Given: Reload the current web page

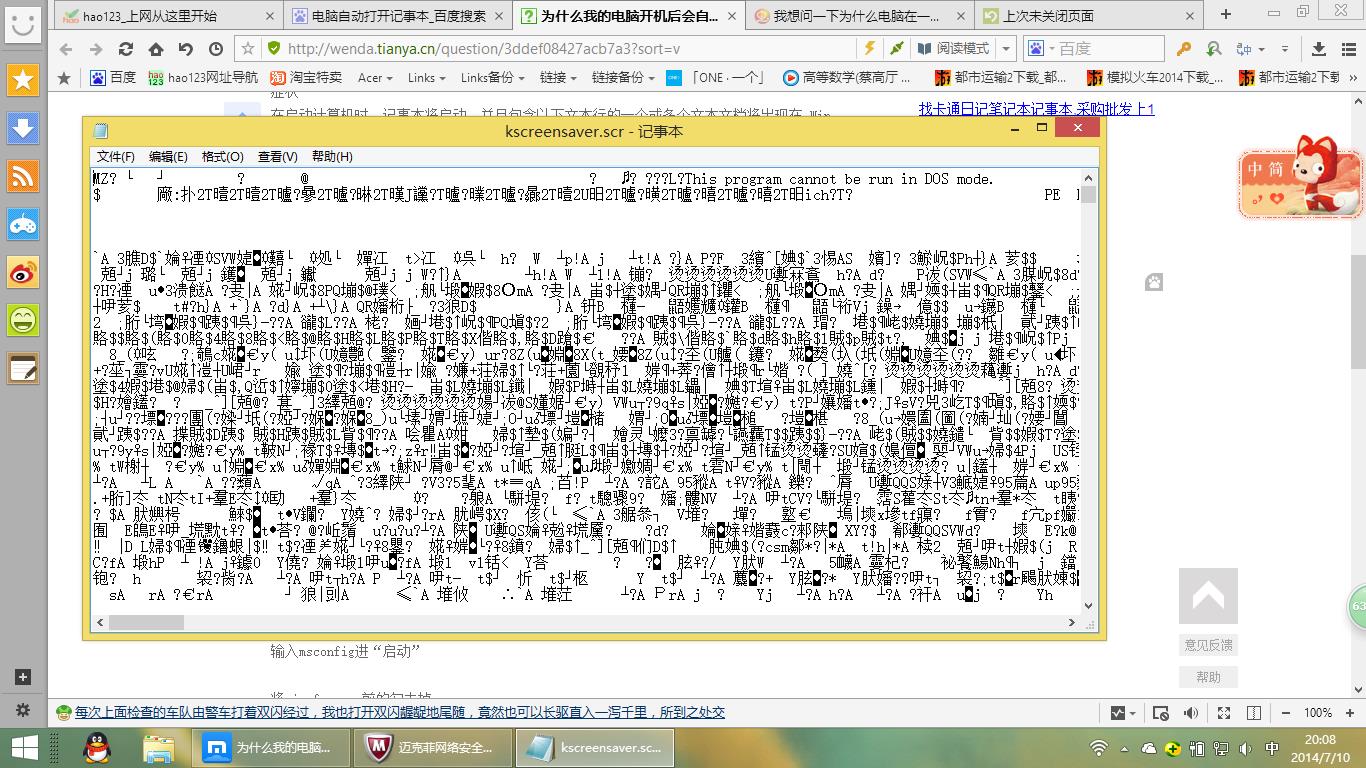Looking at the screenshot, I should click(126, 48).
